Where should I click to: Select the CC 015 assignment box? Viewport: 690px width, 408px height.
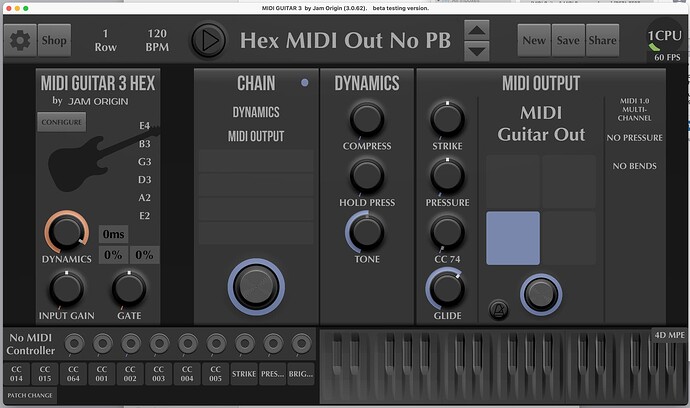pyautogui.click(x=45, y=374)
